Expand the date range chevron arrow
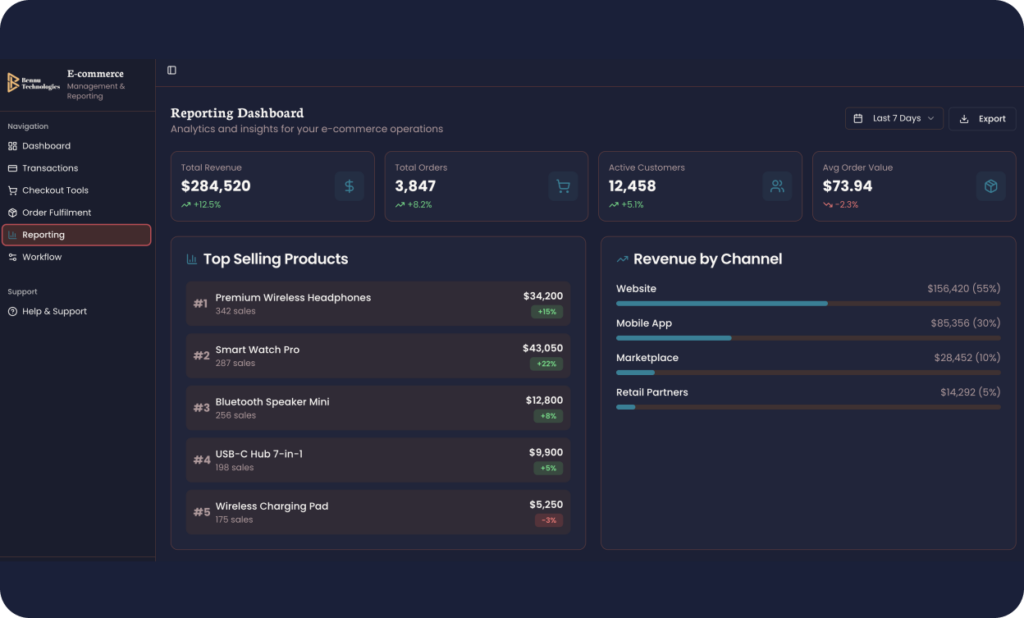Viewport: 1024px width, 618px height. click(931, 118)
